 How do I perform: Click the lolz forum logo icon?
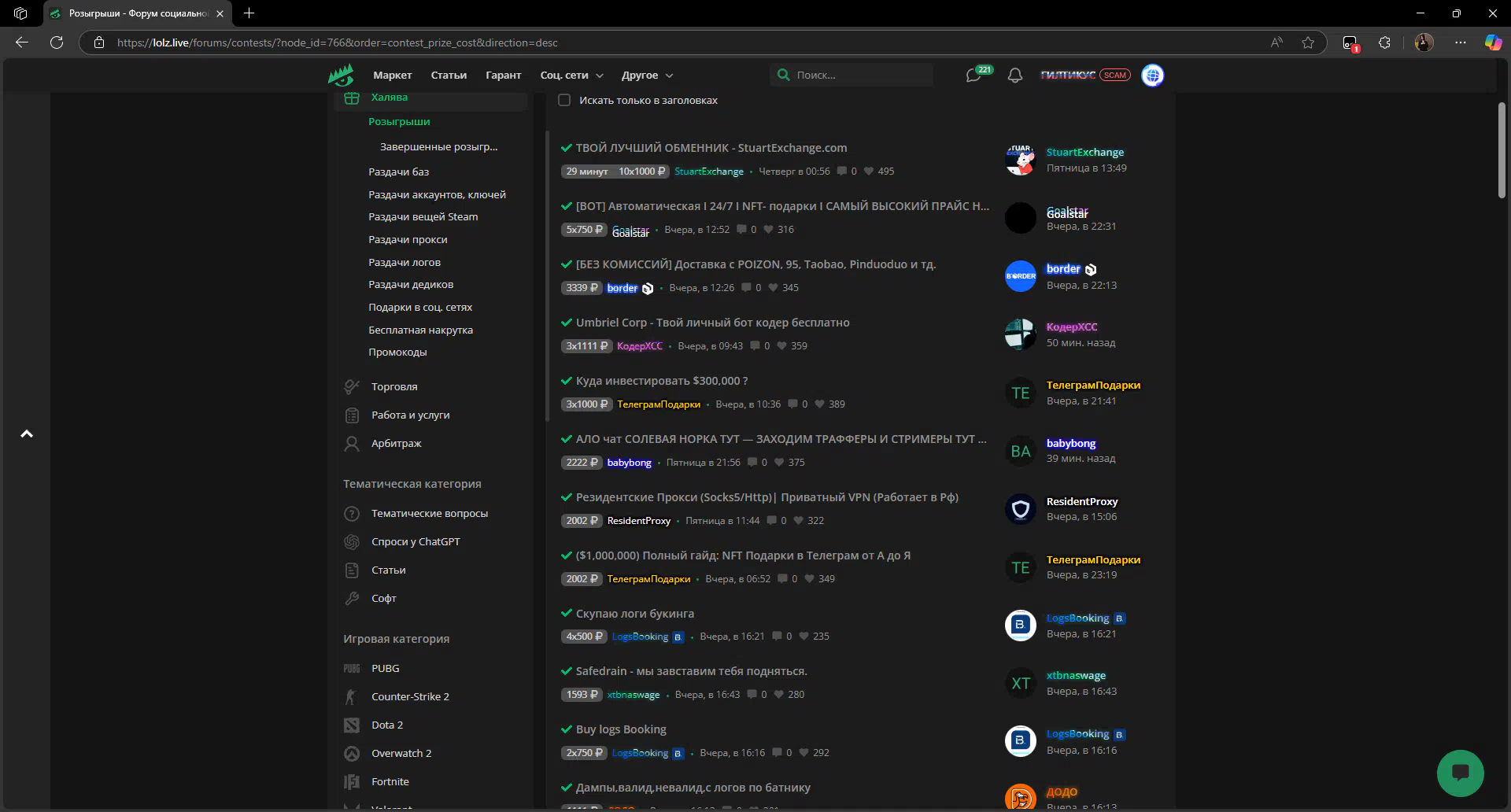click(341, 76)
